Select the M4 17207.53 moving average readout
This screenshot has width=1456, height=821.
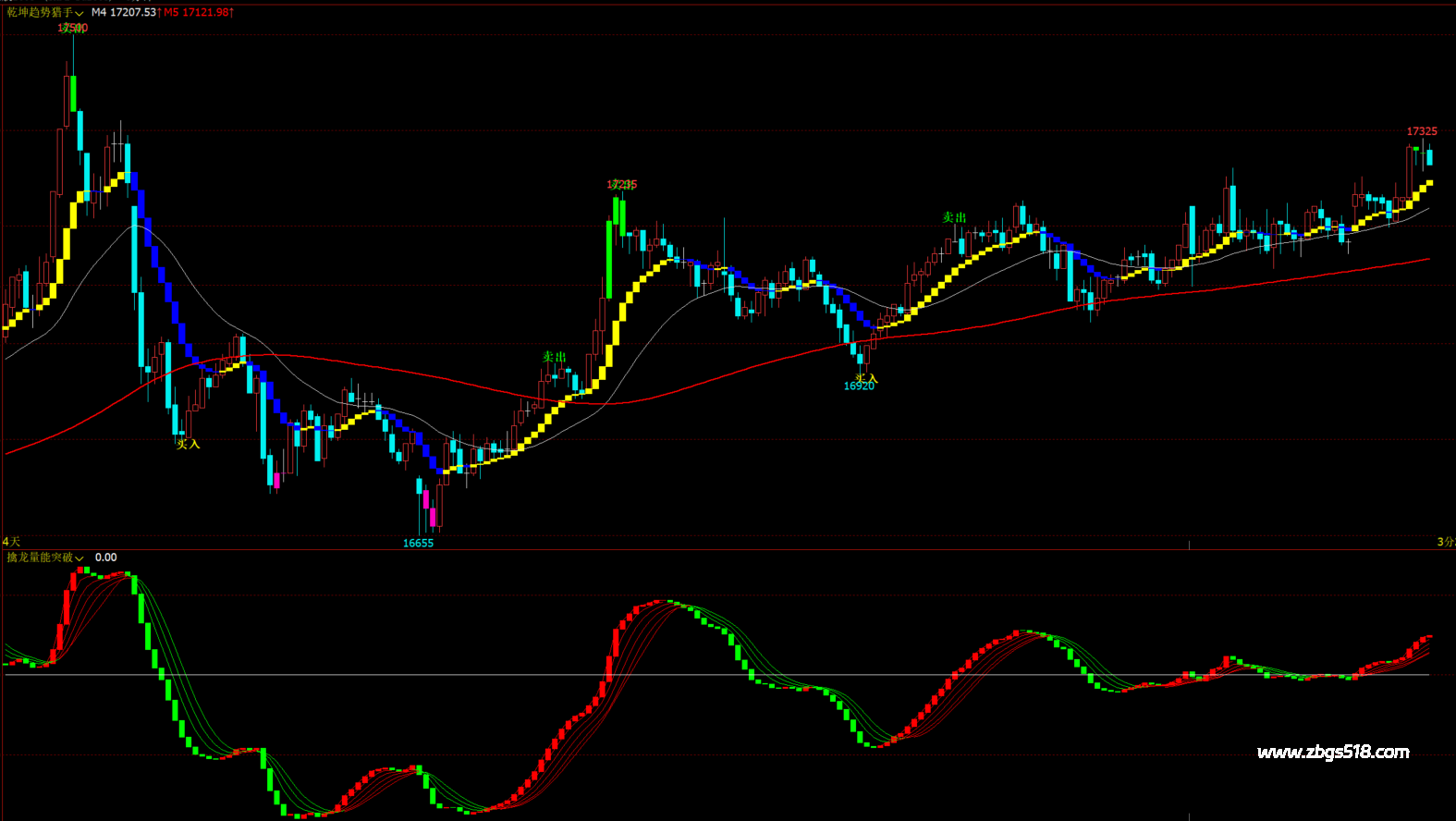pos(123,13)
